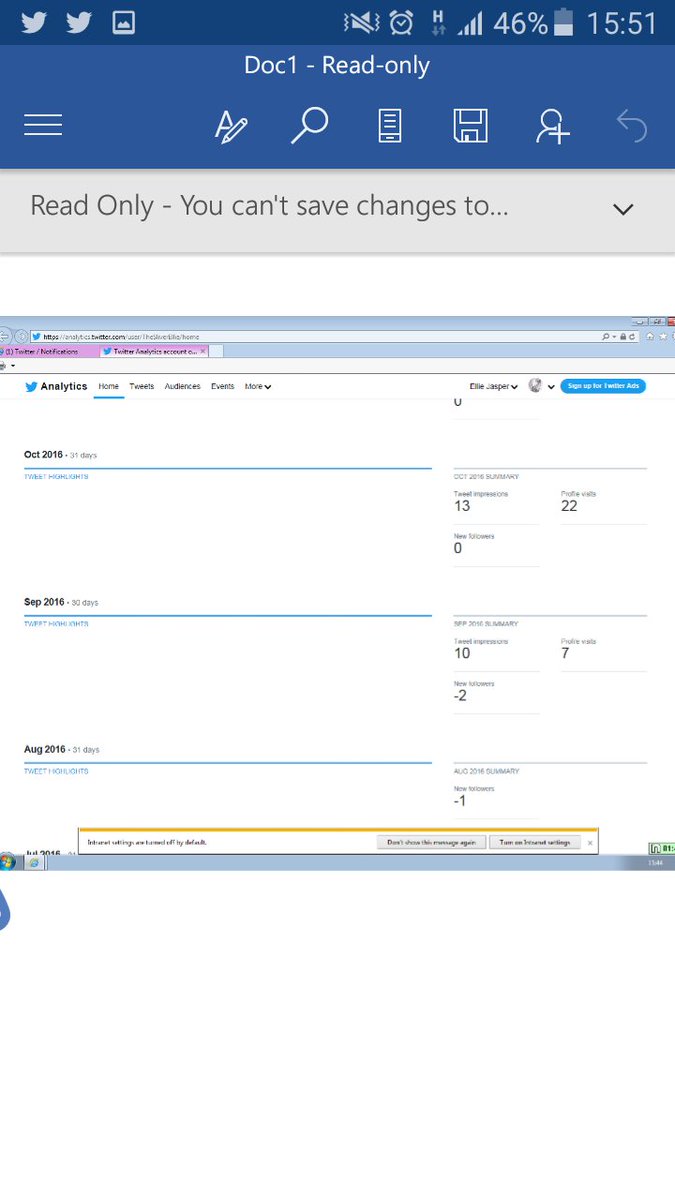The height and width of the screenshot is (1200, 675).
Task: Expand the Read Only notification chevron
Action: [623, 209]
